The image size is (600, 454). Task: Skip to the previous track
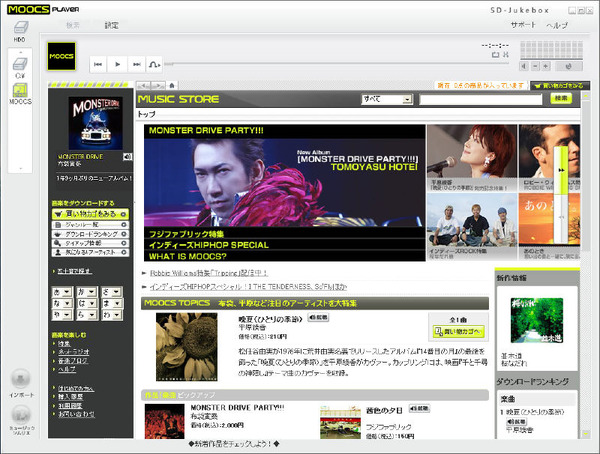98,64
